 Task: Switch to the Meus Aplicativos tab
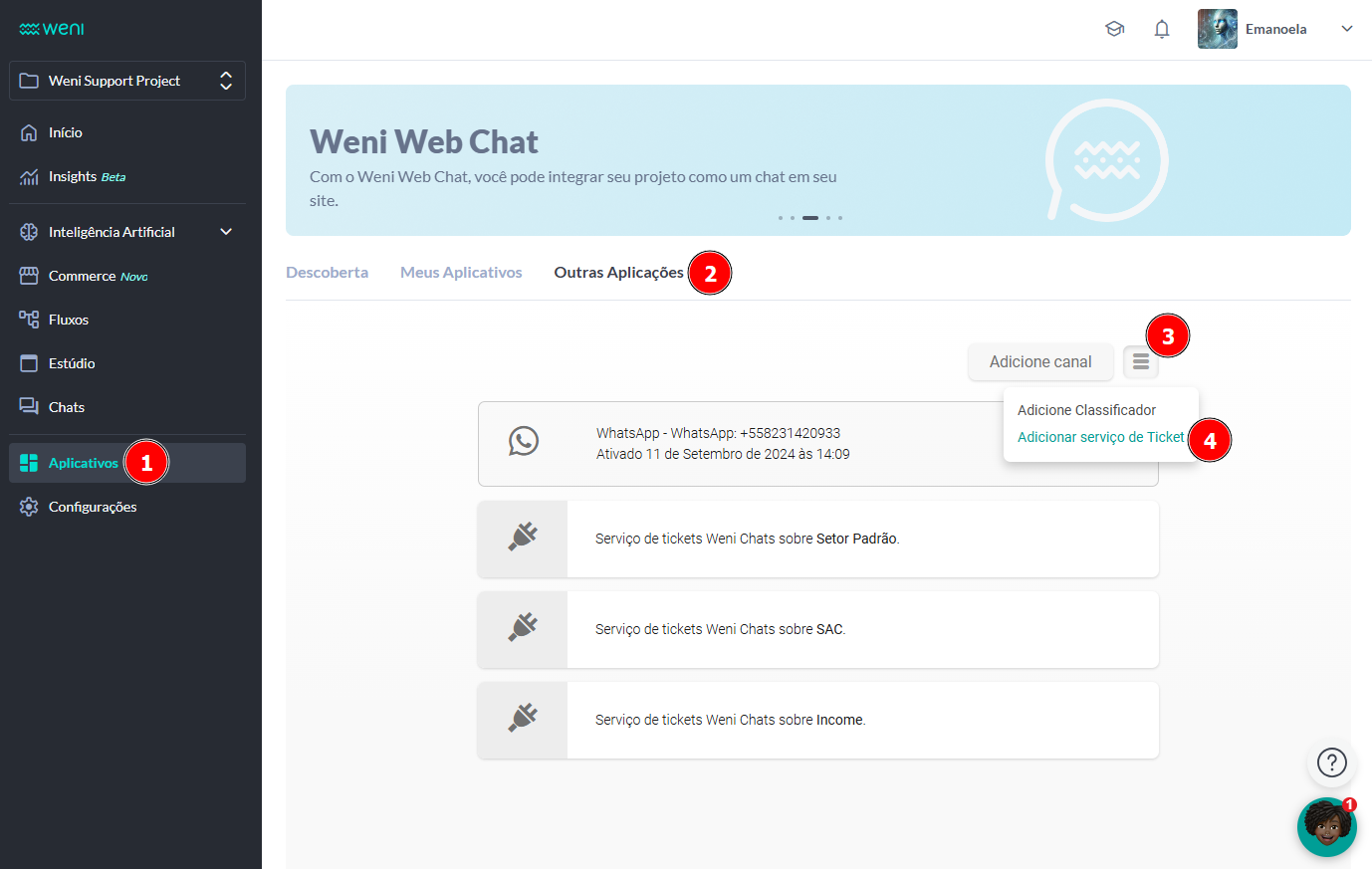tap(461, 272)
